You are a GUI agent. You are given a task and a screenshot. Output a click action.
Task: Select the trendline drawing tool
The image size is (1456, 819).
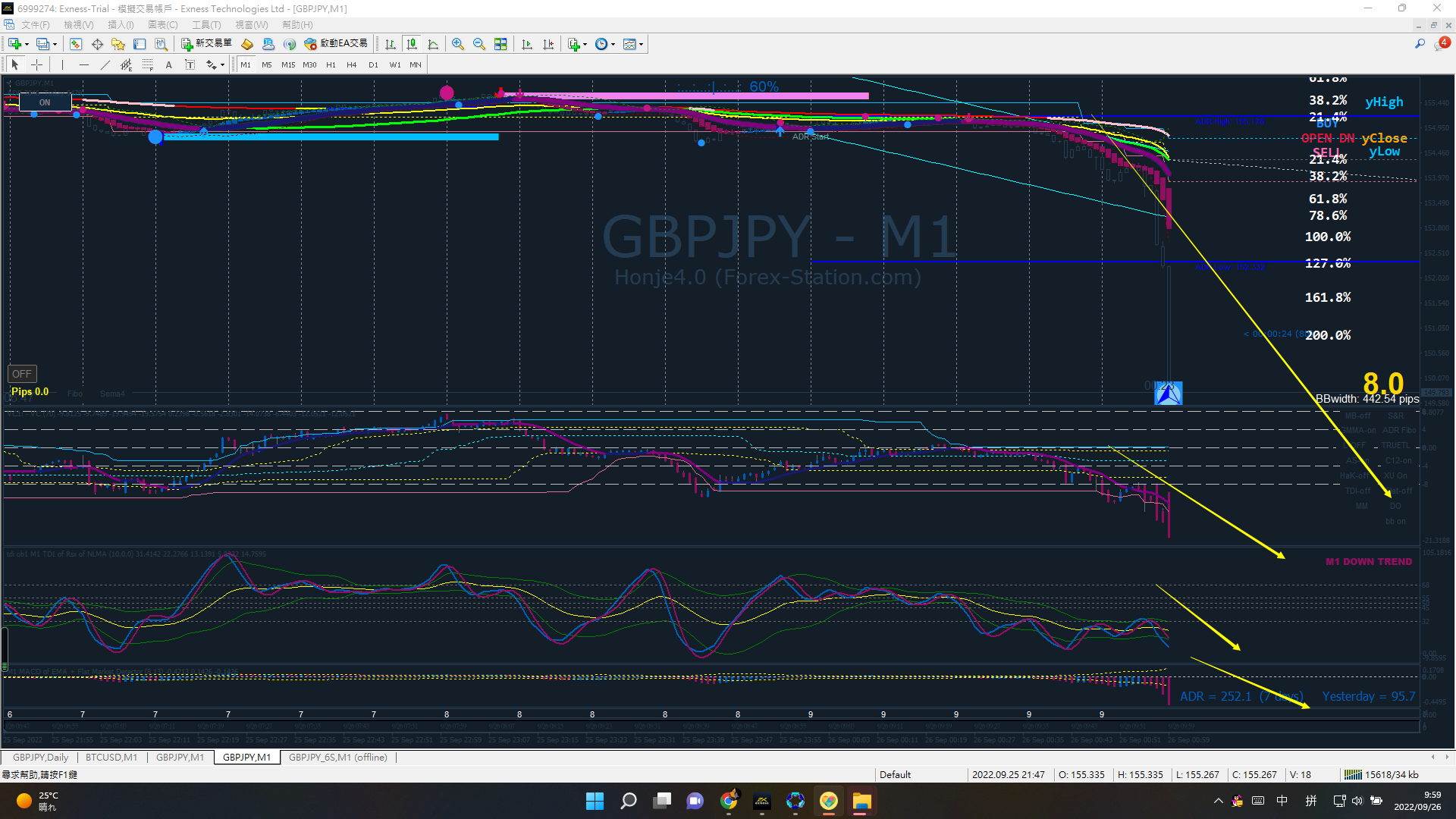click(105, 65)
